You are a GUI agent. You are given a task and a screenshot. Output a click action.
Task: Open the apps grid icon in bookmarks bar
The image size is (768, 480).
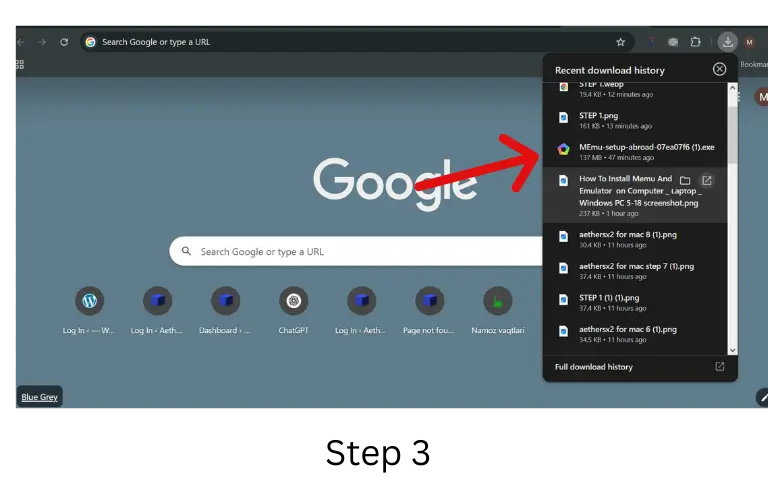pyautogui.click(x=20, y=64)
